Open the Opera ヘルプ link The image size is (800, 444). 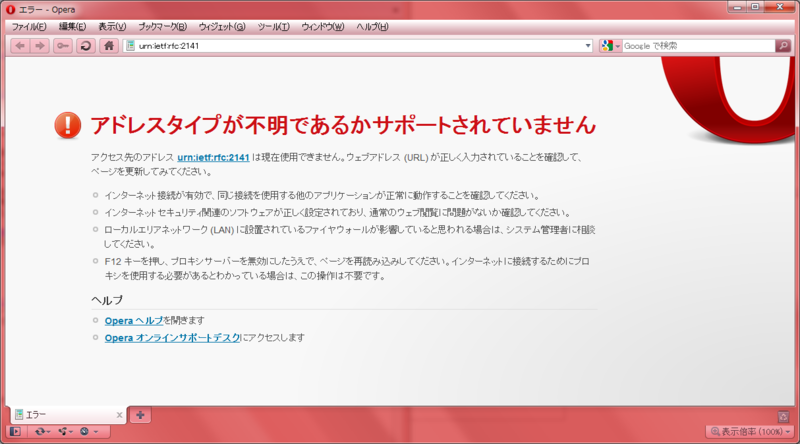pyautogui.click(x=134, y=320)
